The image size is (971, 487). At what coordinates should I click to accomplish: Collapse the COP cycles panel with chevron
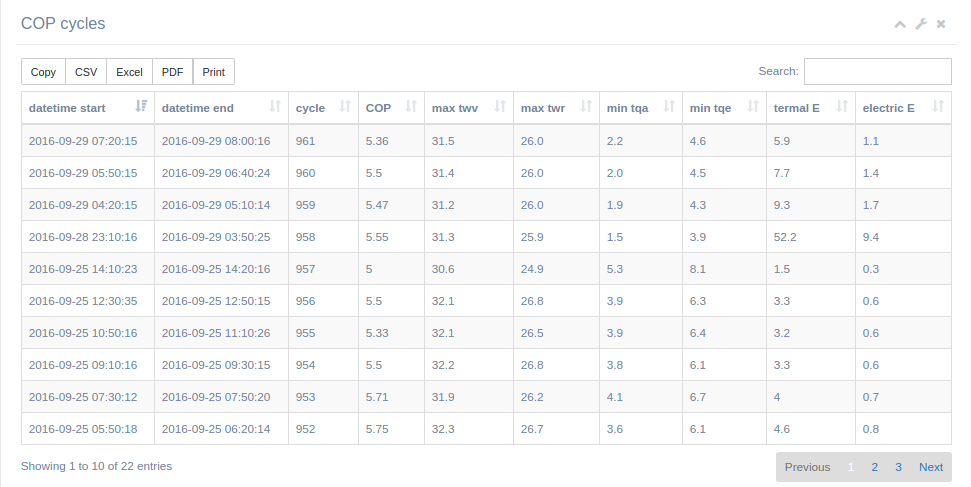click(x=900, y=24)
